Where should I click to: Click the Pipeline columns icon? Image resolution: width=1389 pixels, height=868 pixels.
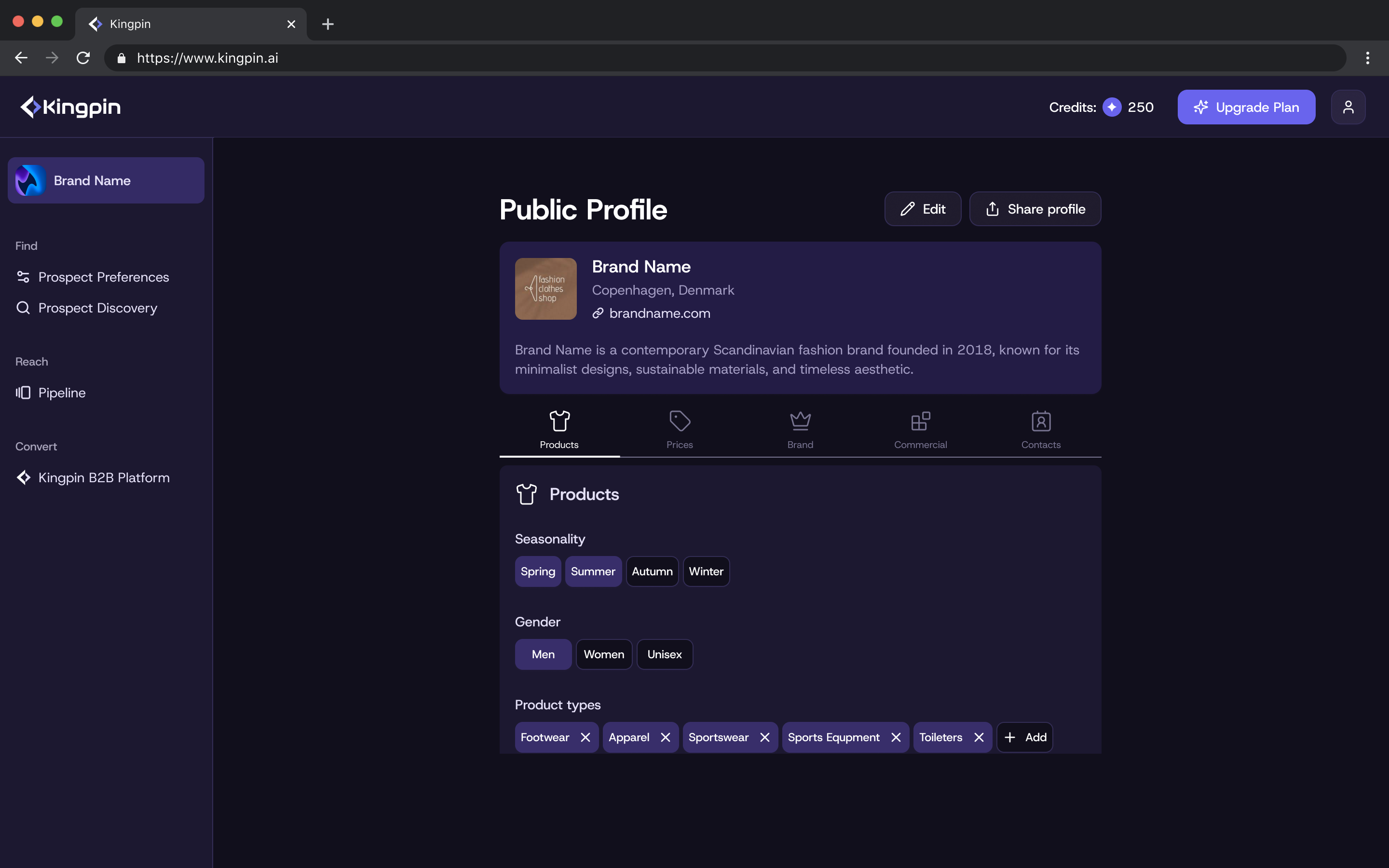(23, 393)
